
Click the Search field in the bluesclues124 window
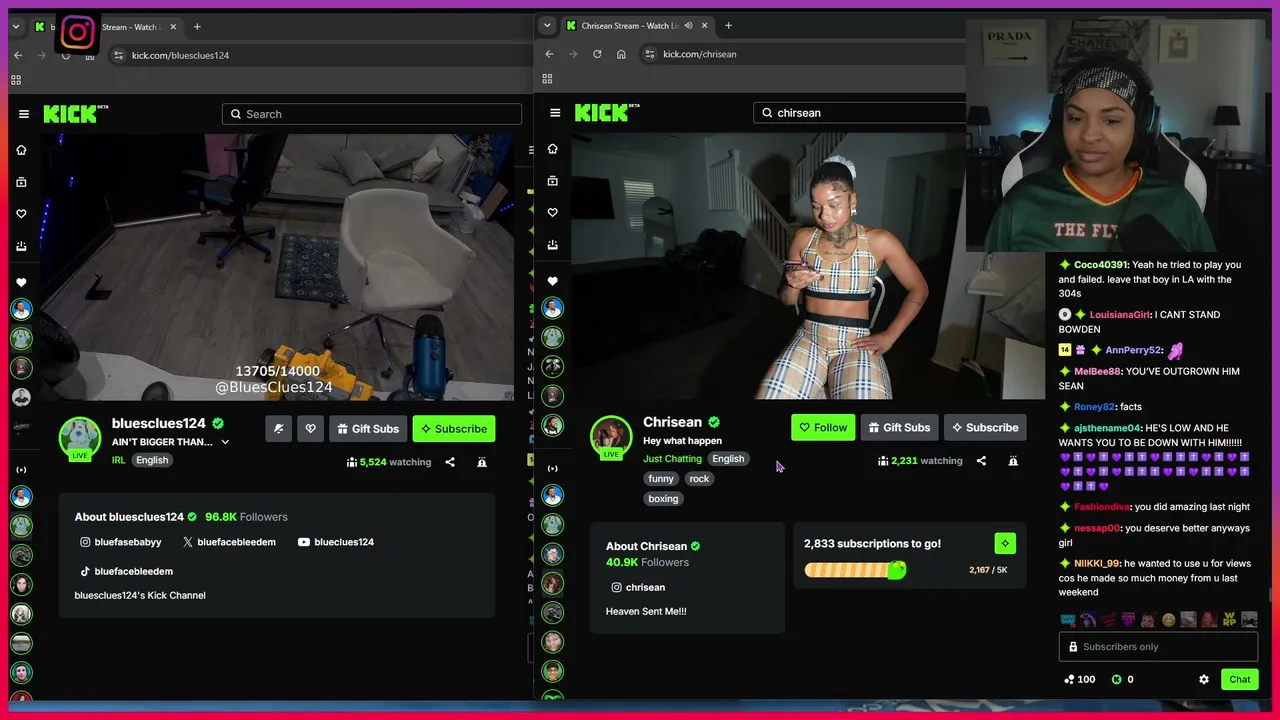pos(372,114)
